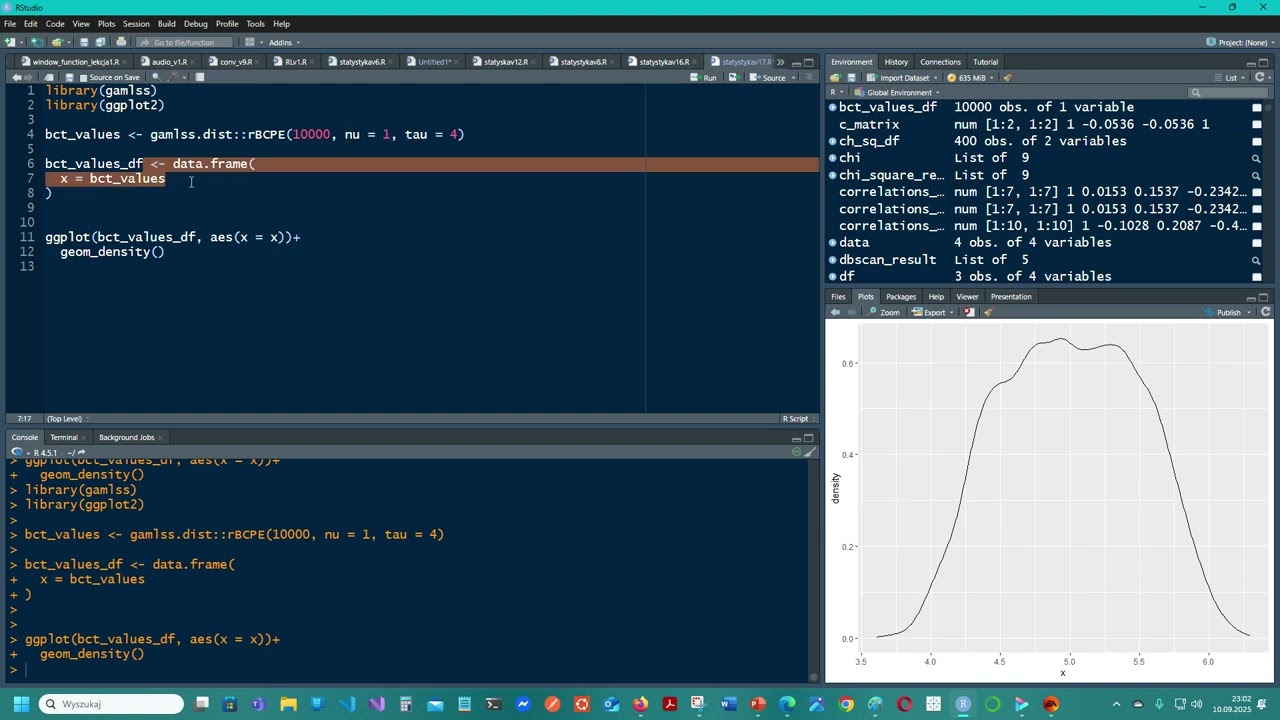
Task: Clear environment objects with the broom icon
Action: point(1007,78)
